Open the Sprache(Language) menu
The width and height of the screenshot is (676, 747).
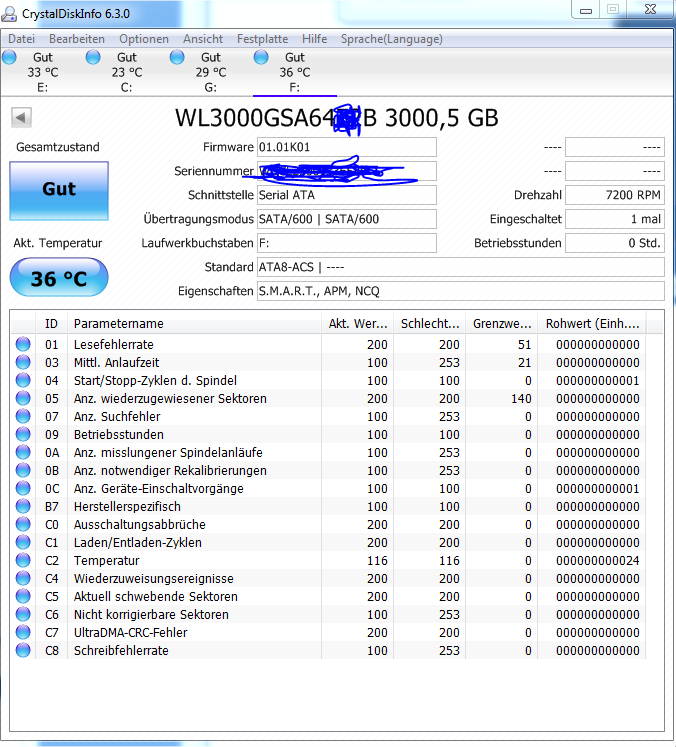[x=392, y=39]
